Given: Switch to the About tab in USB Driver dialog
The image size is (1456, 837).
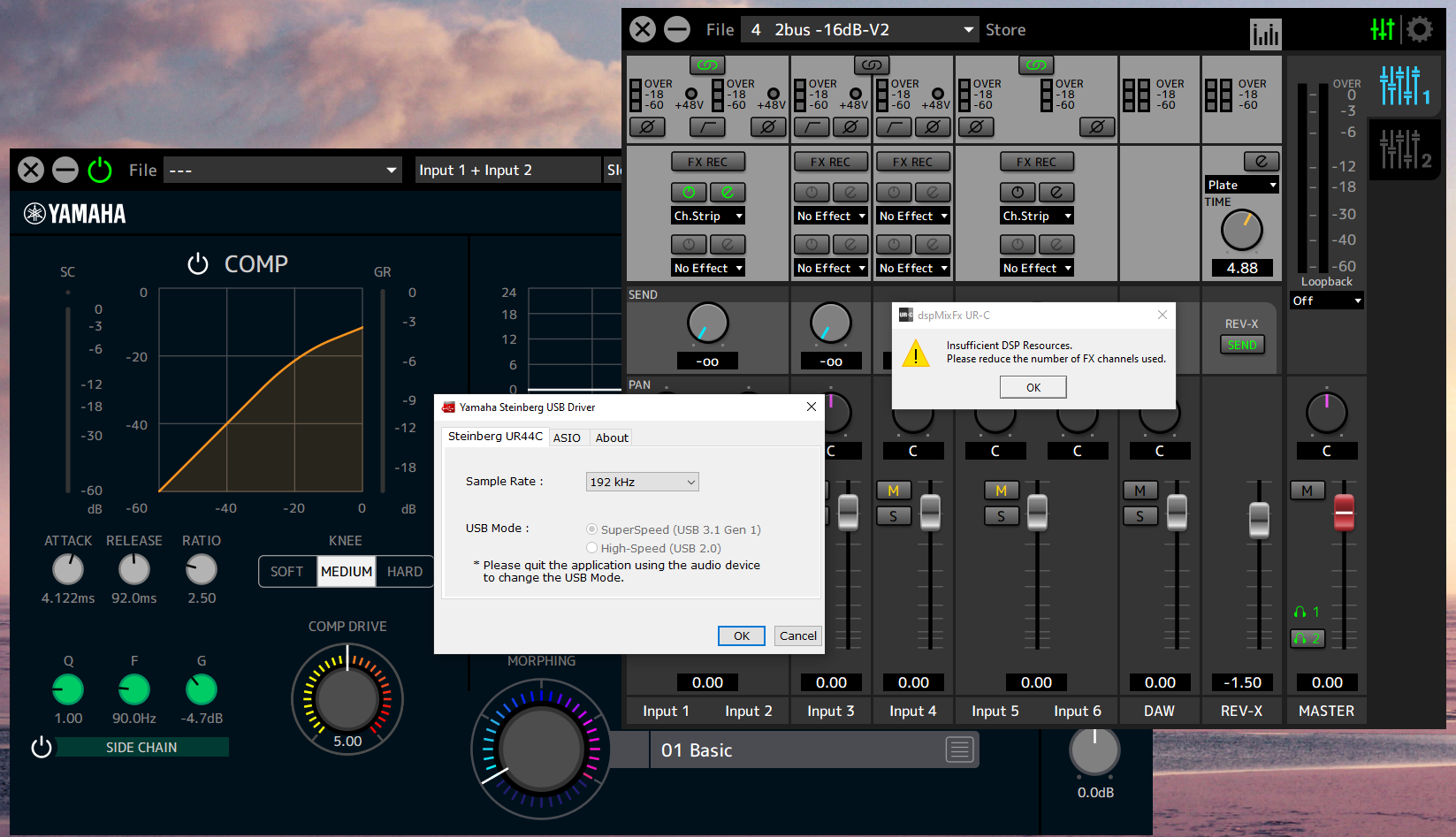Looking at the screenshot, I should (x=612, y=438).
